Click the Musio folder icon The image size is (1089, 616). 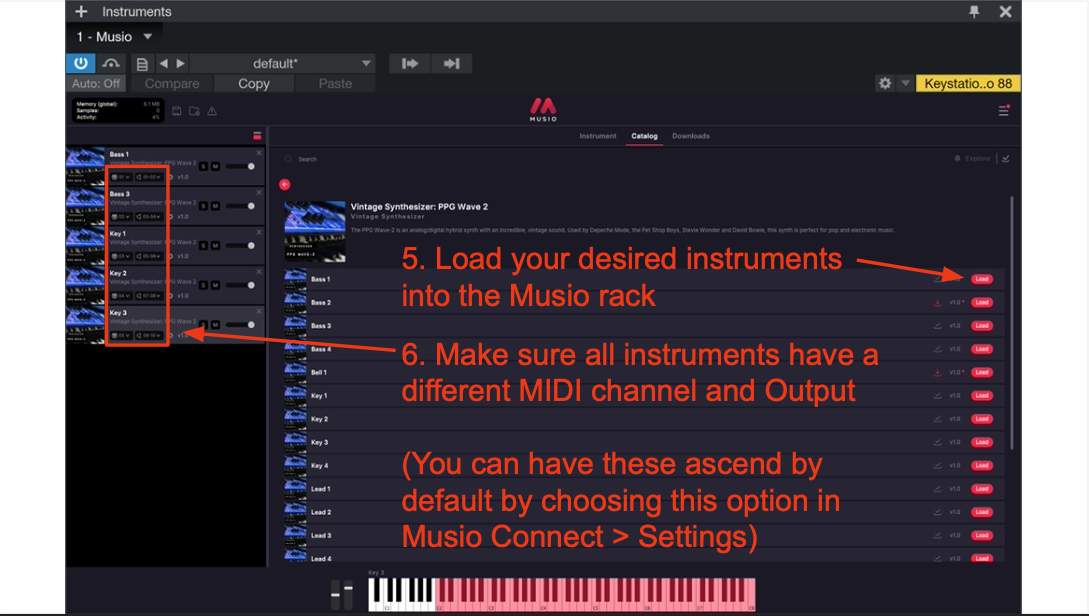click(194, 111)
